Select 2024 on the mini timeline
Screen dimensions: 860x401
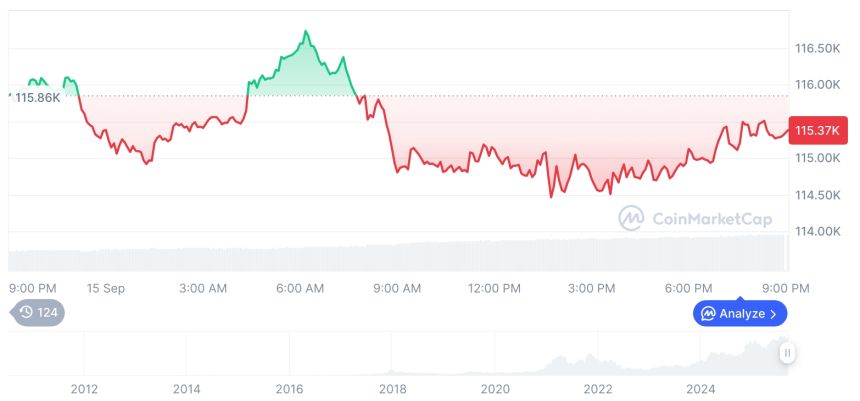700,388
